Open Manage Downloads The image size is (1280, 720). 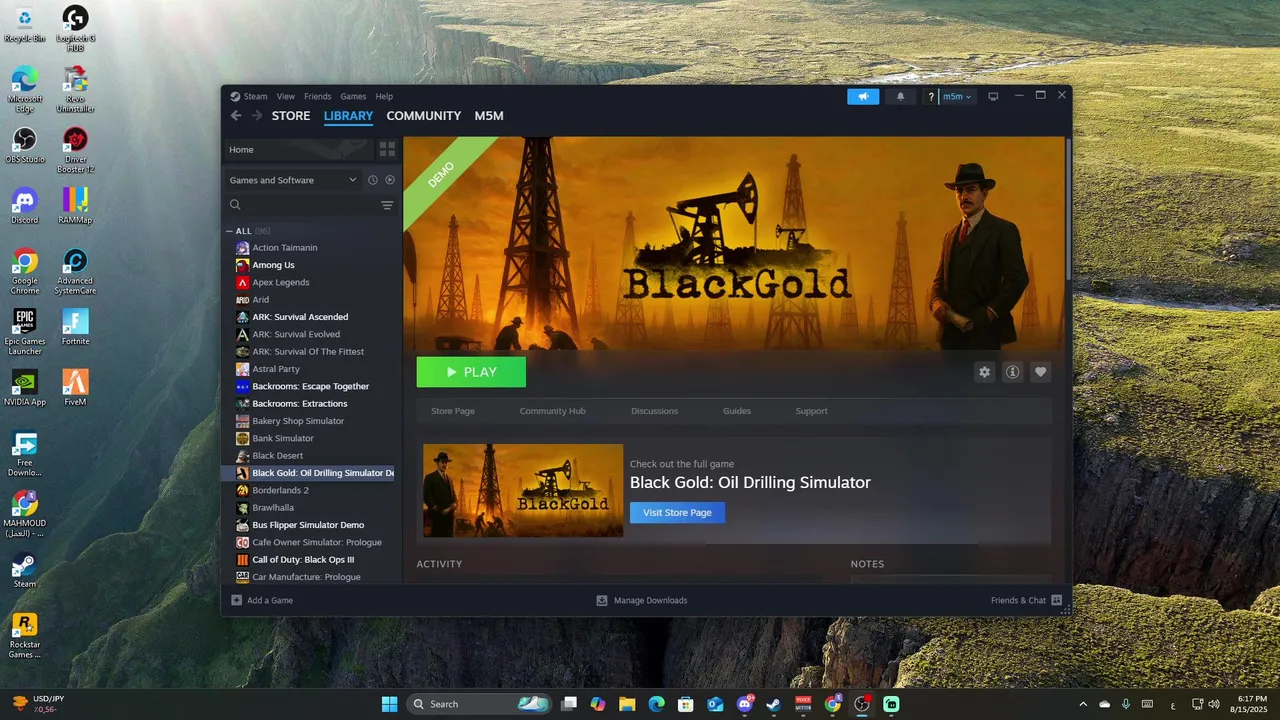click(642, 600)
